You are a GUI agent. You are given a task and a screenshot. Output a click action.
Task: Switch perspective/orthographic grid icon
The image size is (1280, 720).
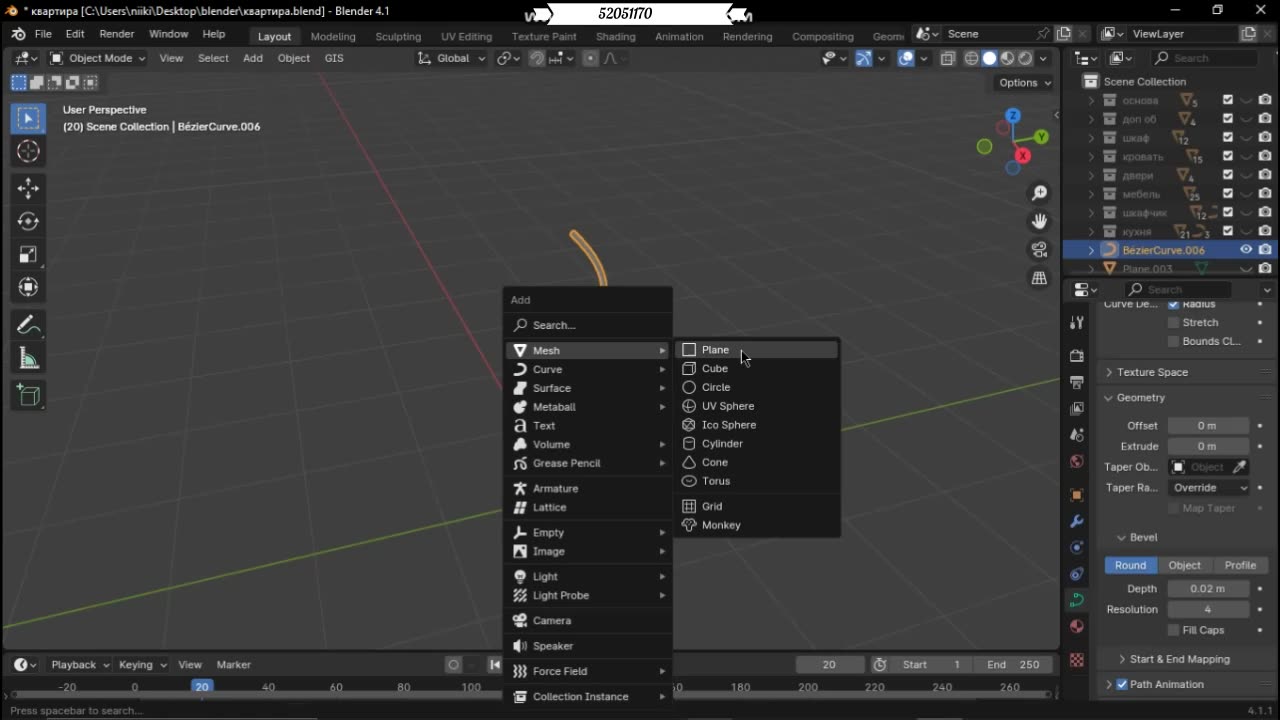[x=1040, y=278]
